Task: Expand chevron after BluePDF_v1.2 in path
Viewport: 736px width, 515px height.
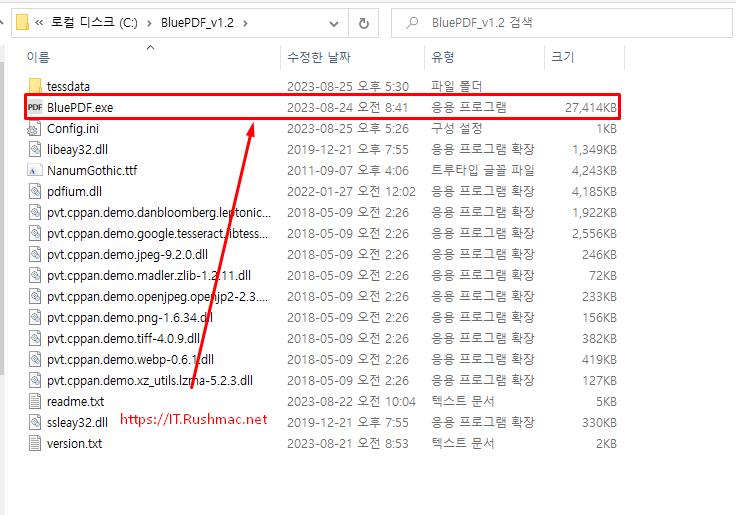Action: (x=245, y=23)
